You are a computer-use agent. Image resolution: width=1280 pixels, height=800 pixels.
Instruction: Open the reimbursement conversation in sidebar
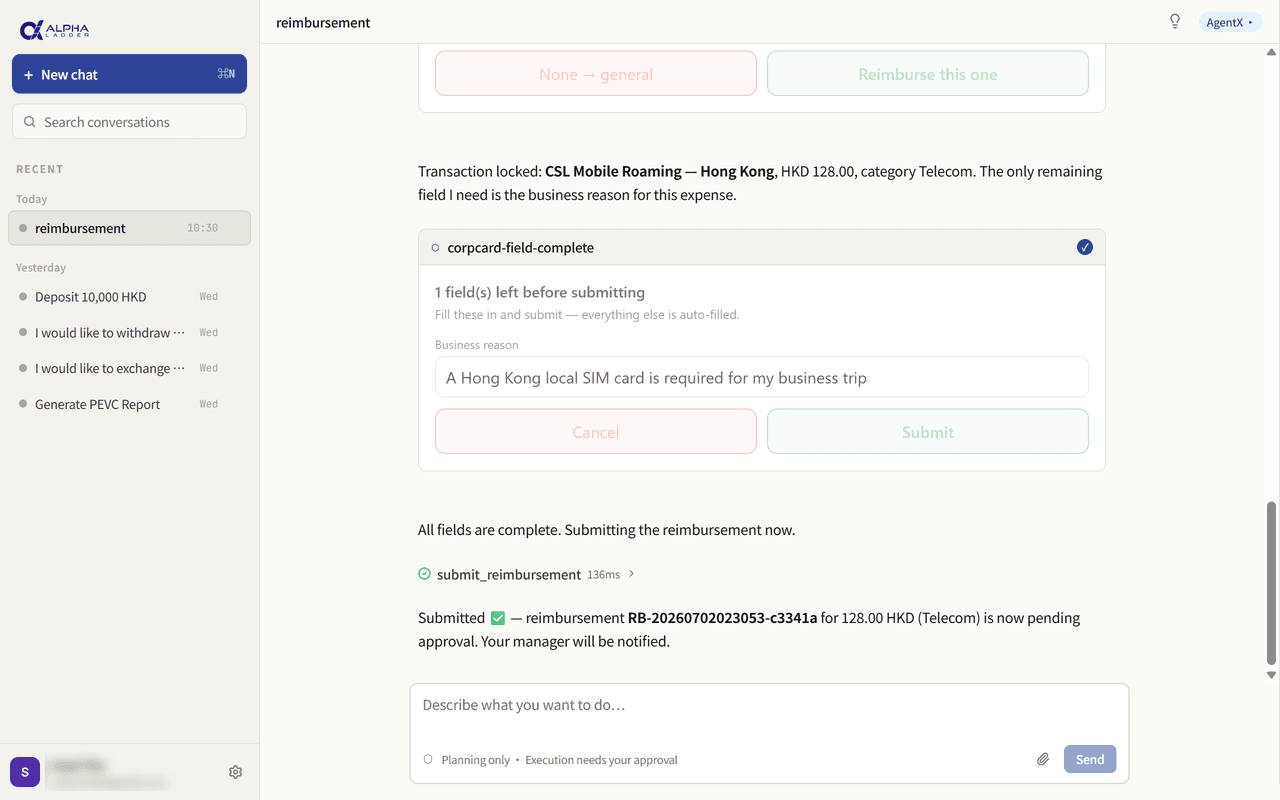pos(129,228)
